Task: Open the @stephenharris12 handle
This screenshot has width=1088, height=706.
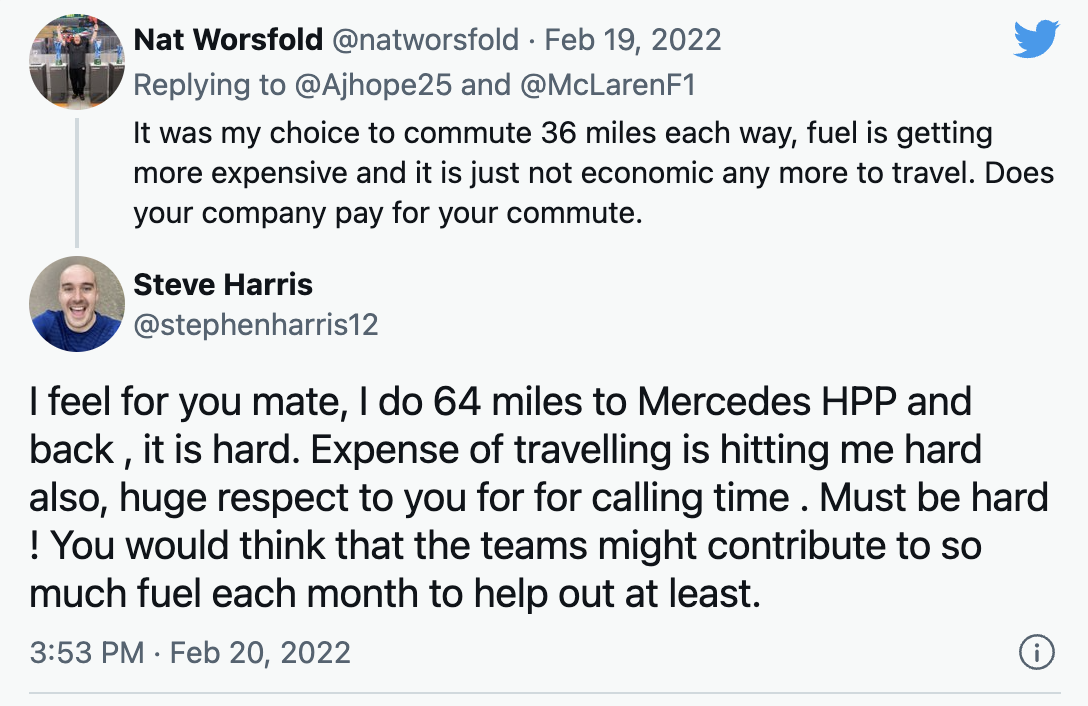Action: click(256, 325)
